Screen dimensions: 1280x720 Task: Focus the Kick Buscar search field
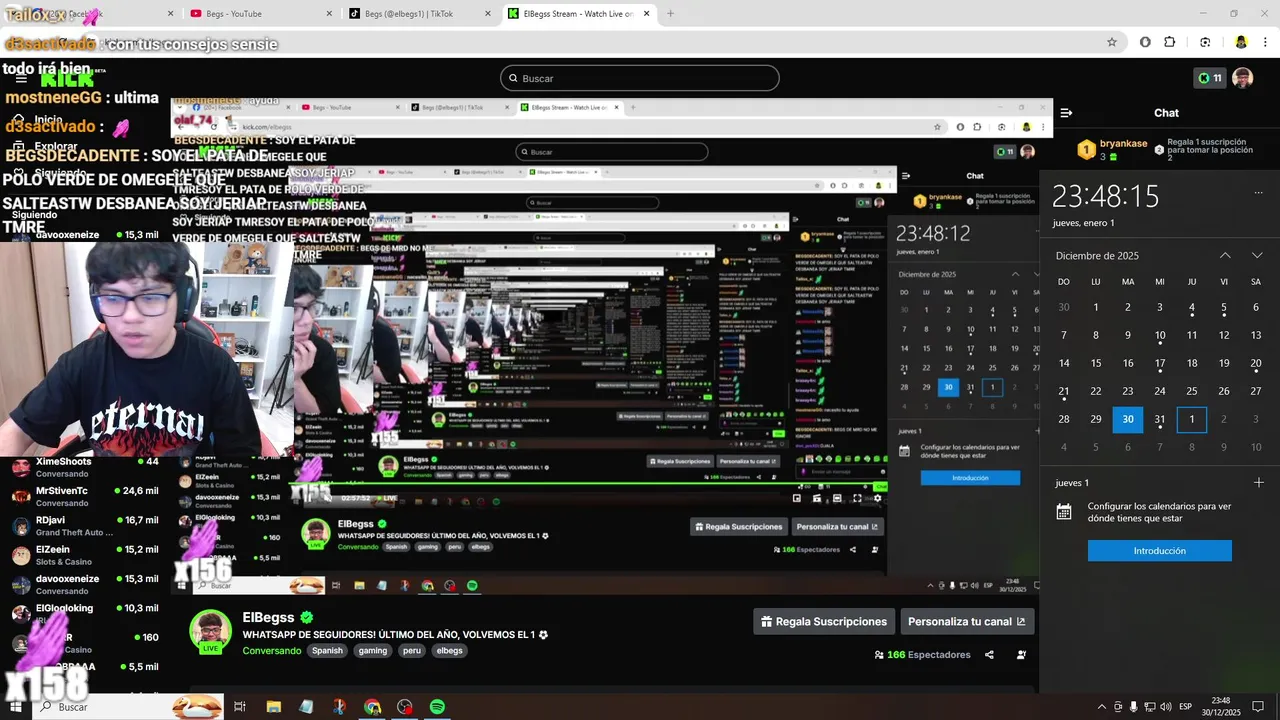click(640, 78)
